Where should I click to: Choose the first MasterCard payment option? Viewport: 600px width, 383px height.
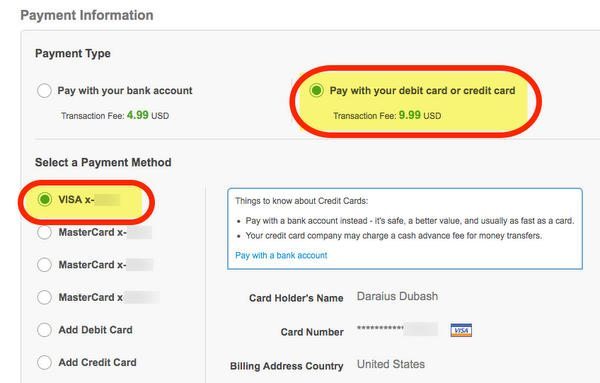44,232
